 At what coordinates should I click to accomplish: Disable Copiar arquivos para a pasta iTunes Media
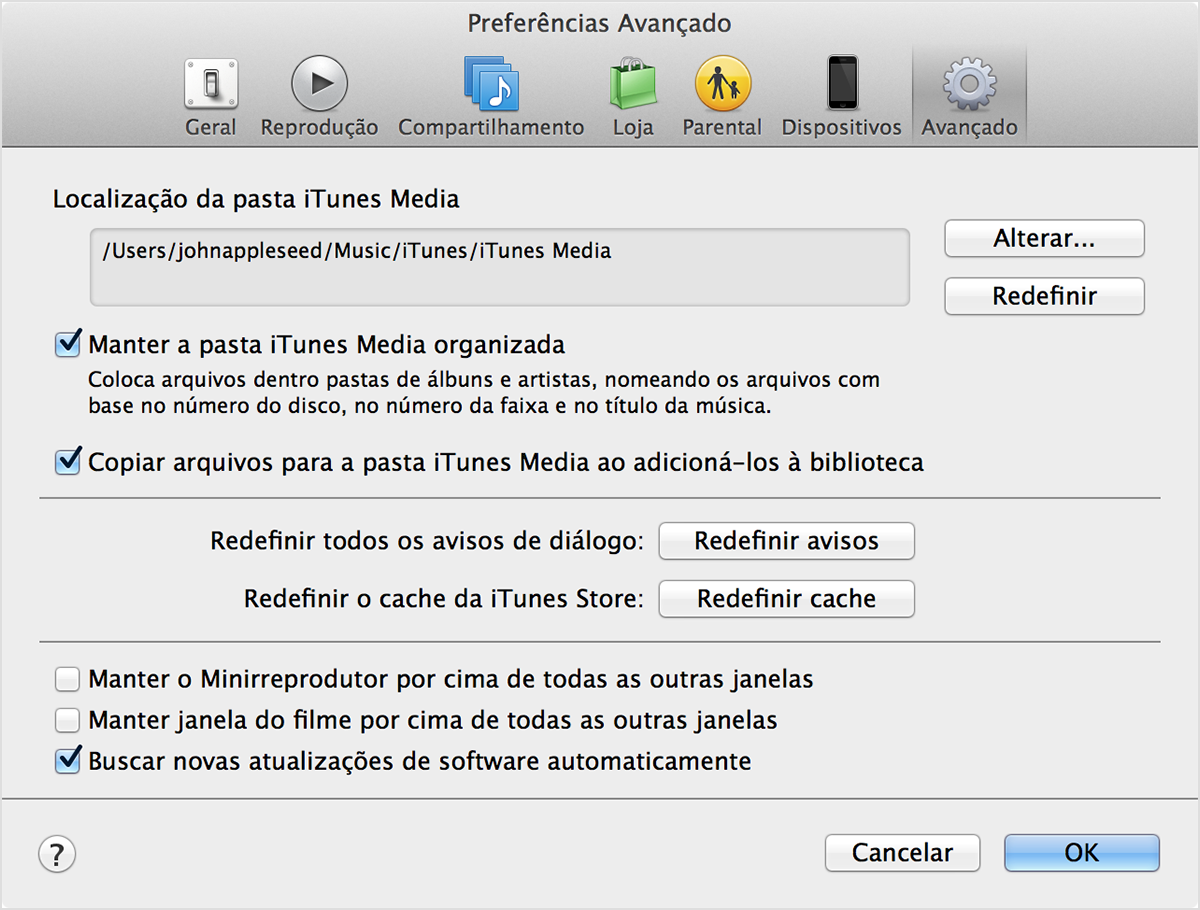(68, 463)
